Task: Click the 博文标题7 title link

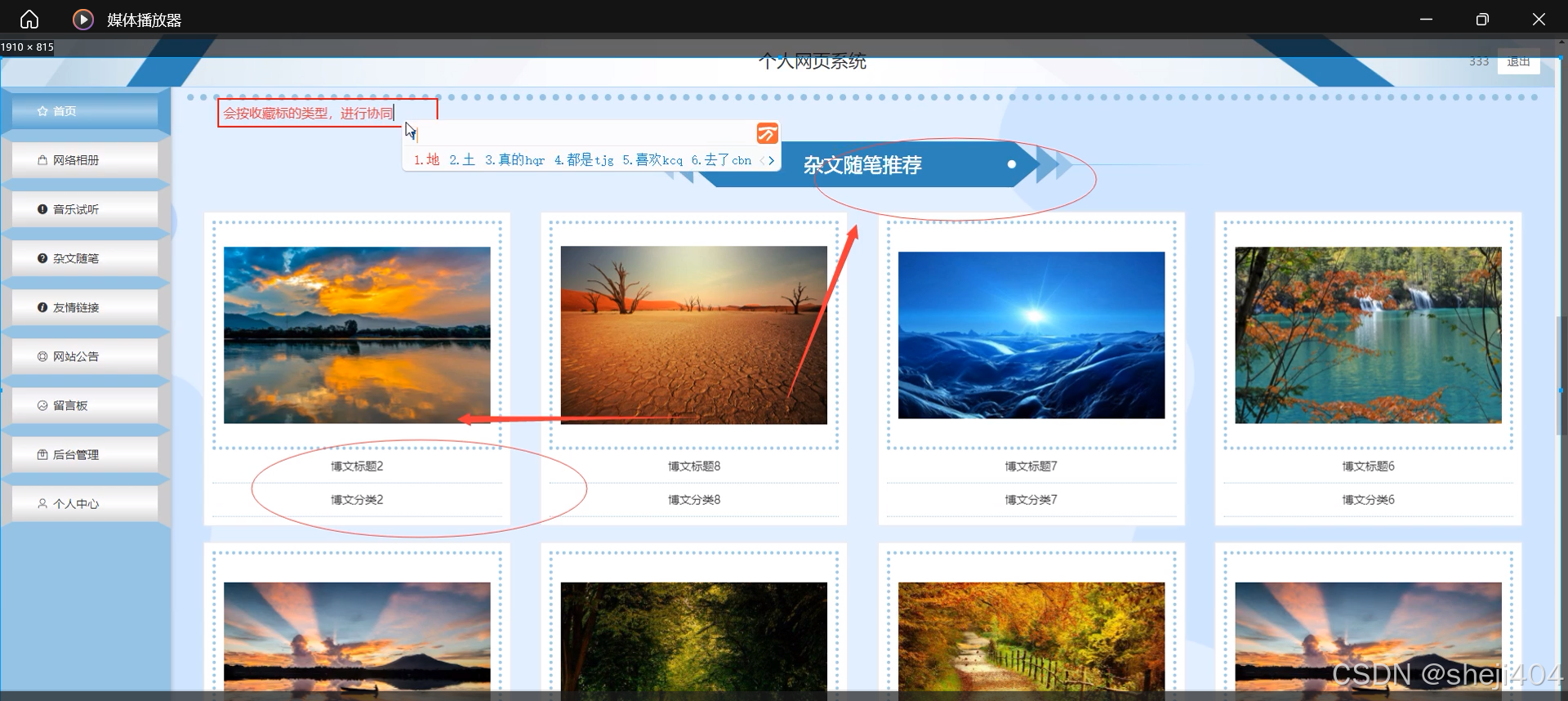Action: coord(1031,467)
